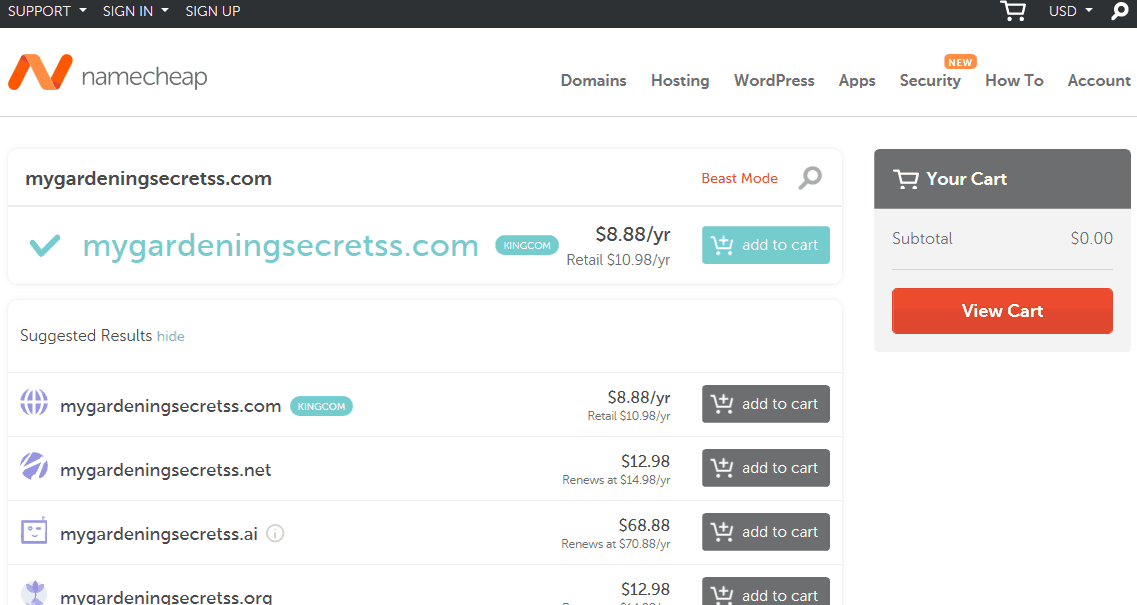Click the SIGN UP link
The image size is (1137, 605).
(x=212, y=11)
